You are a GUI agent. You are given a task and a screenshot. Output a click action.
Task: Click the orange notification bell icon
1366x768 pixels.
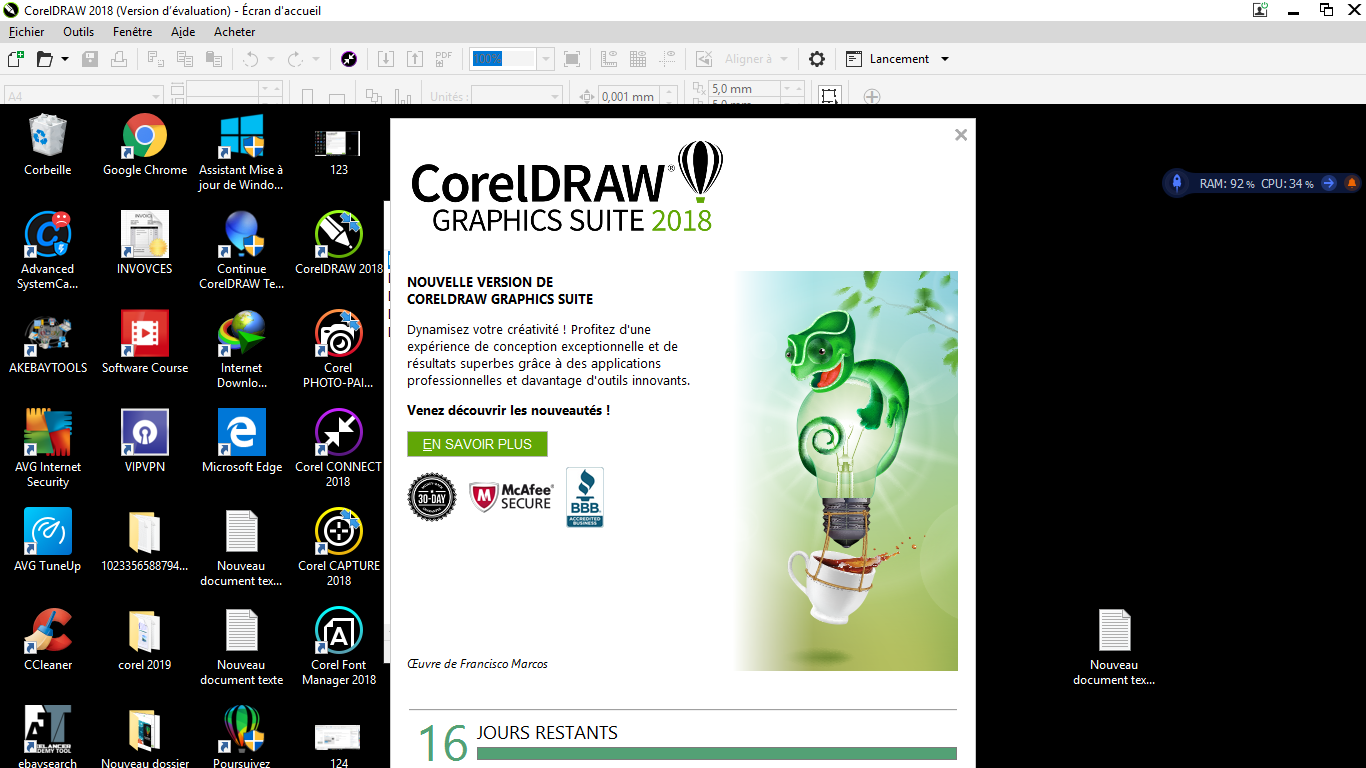click(1351, 183)
